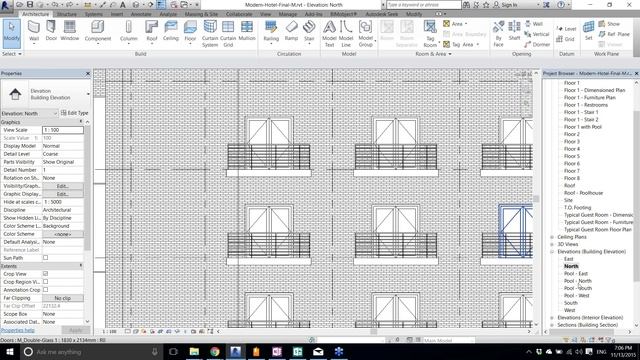Expand the Room & Area panel dropdown
640x360 pixels.
433,54
